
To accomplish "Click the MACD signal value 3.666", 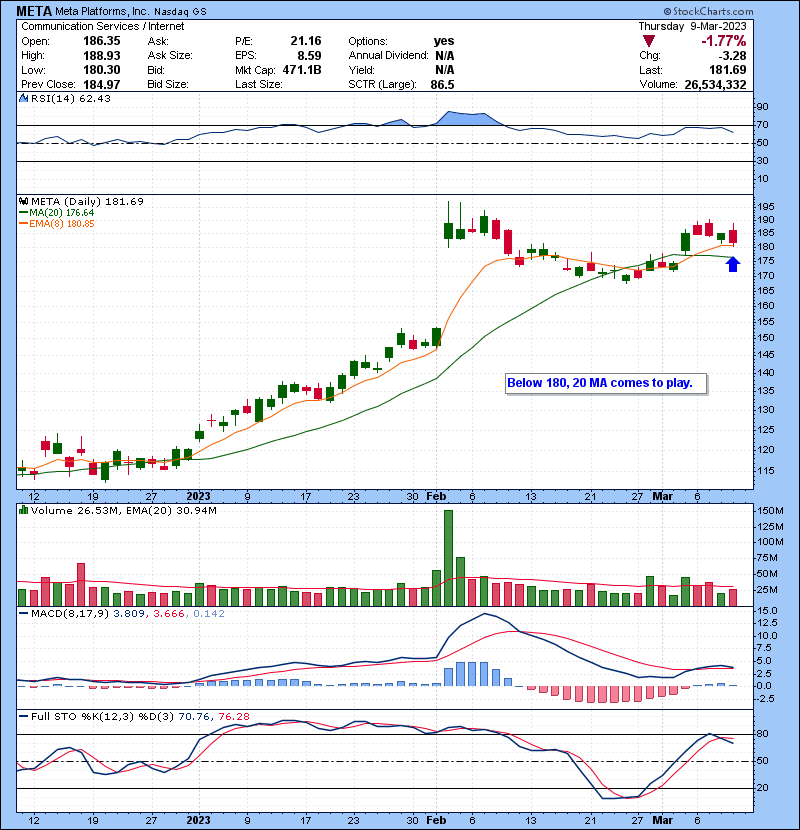I will (168, 614).
